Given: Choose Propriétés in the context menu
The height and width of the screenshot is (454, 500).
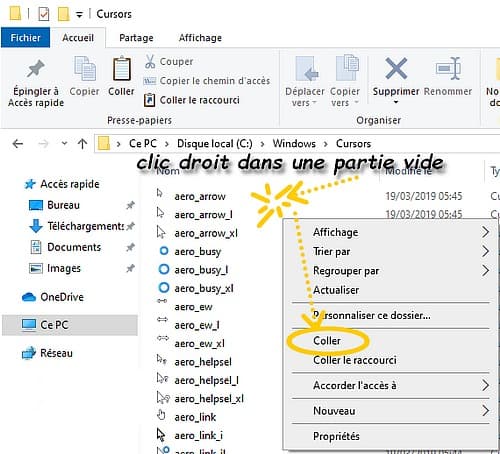Looking at the screenshot, I should coord(391,436).
